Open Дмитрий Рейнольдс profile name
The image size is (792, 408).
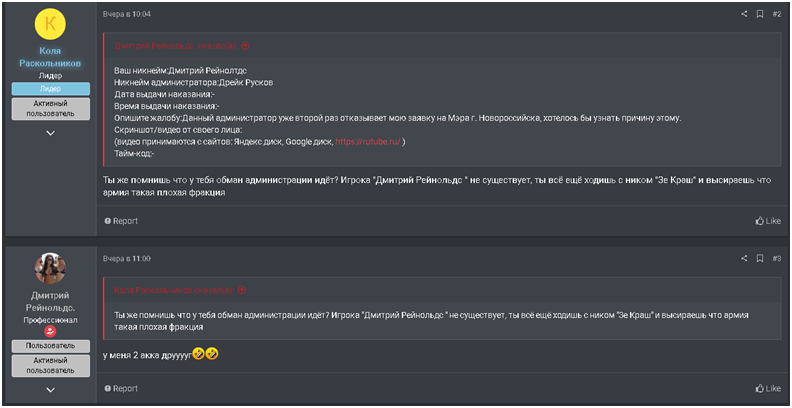coord(51,301)
